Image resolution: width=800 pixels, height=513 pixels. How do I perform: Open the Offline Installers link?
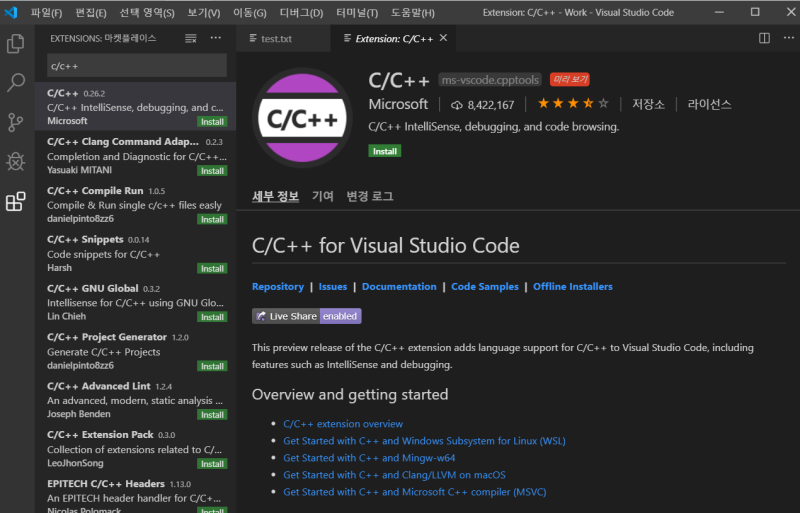point(572,286)
